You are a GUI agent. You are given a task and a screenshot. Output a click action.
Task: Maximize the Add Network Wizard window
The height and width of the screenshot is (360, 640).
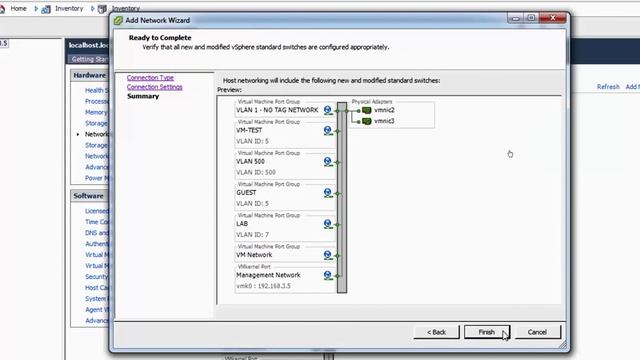pyautogui.click(x=531, y=18)
